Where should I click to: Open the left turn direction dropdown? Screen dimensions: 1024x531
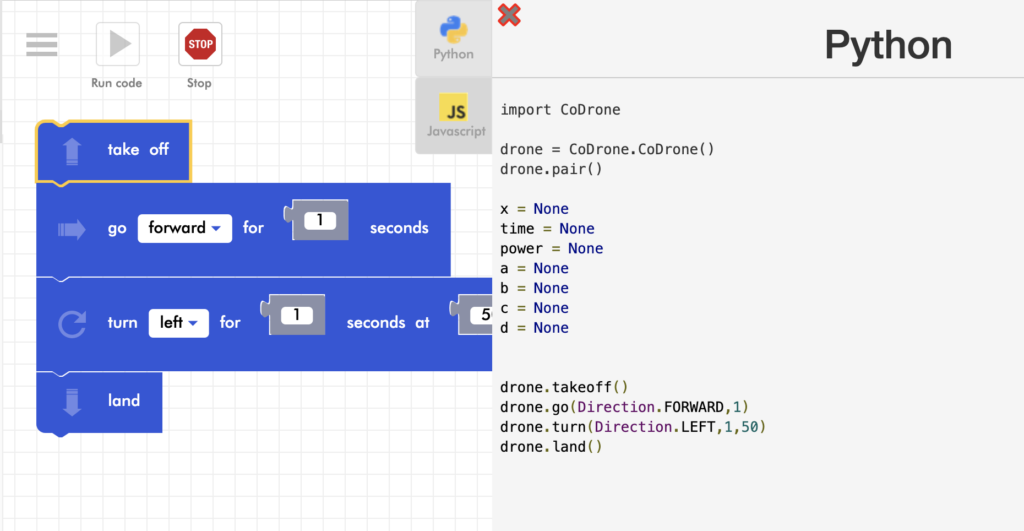tap(178, 323)
